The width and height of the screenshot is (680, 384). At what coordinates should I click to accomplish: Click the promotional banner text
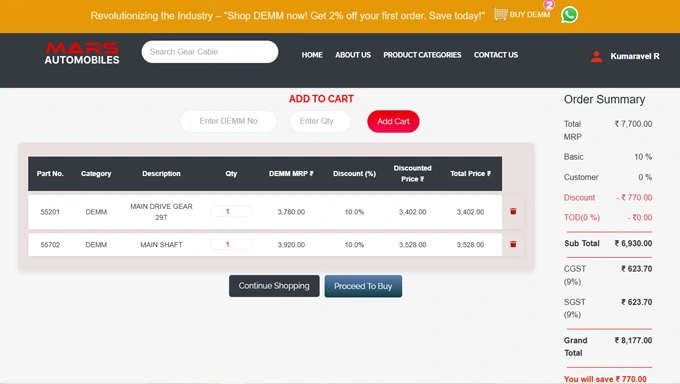tap(288, 16)
